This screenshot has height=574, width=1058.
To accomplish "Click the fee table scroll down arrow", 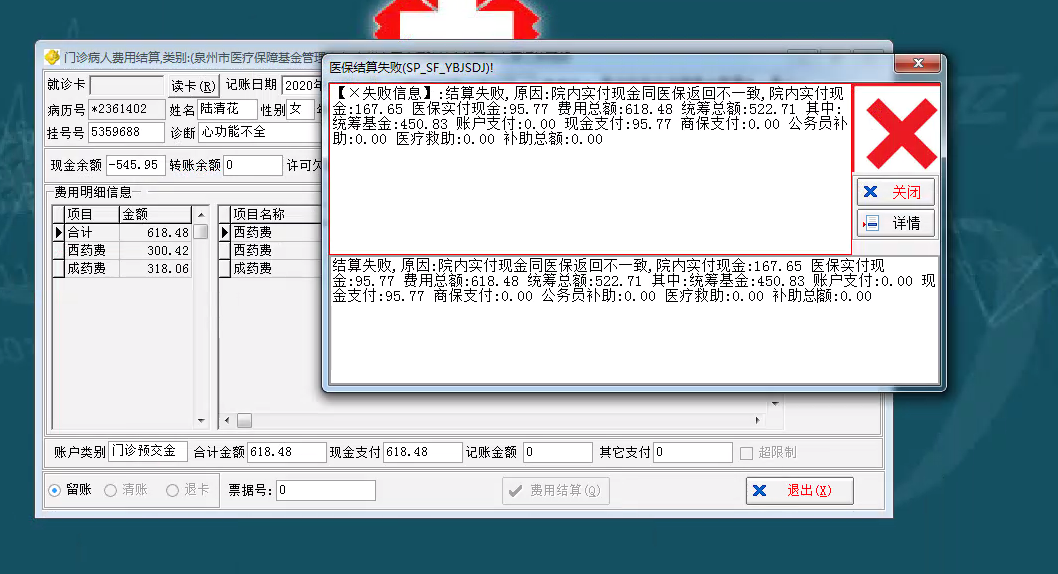I will tap(201, 421).
